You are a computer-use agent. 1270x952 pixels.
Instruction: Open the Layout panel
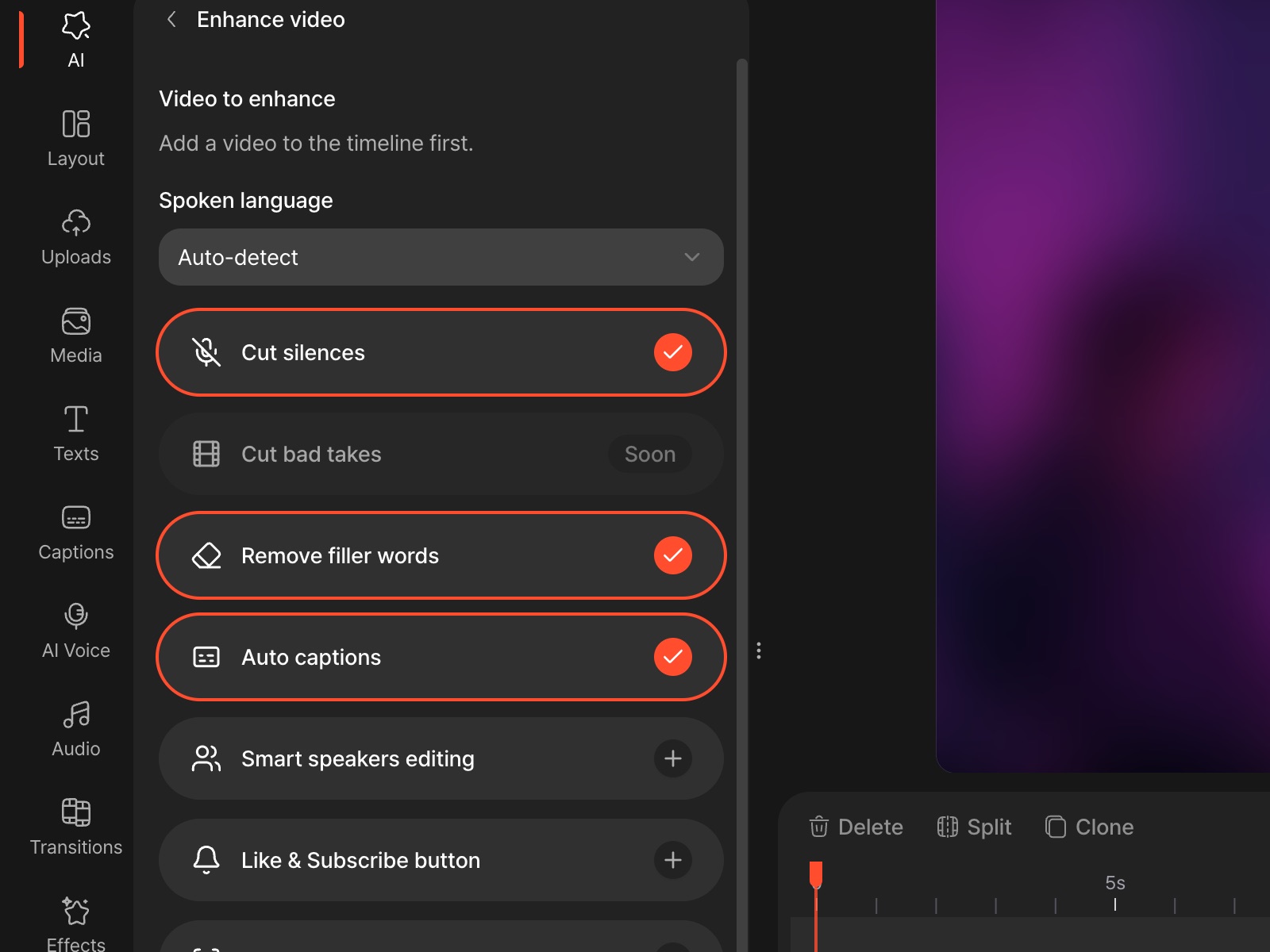tap(76, 139)
